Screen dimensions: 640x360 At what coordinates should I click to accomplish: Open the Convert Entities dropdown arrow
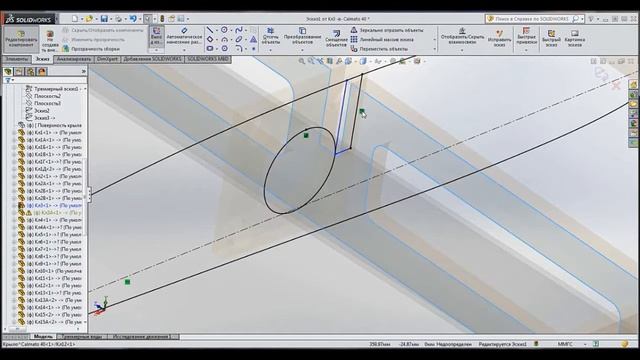(302, 50)
